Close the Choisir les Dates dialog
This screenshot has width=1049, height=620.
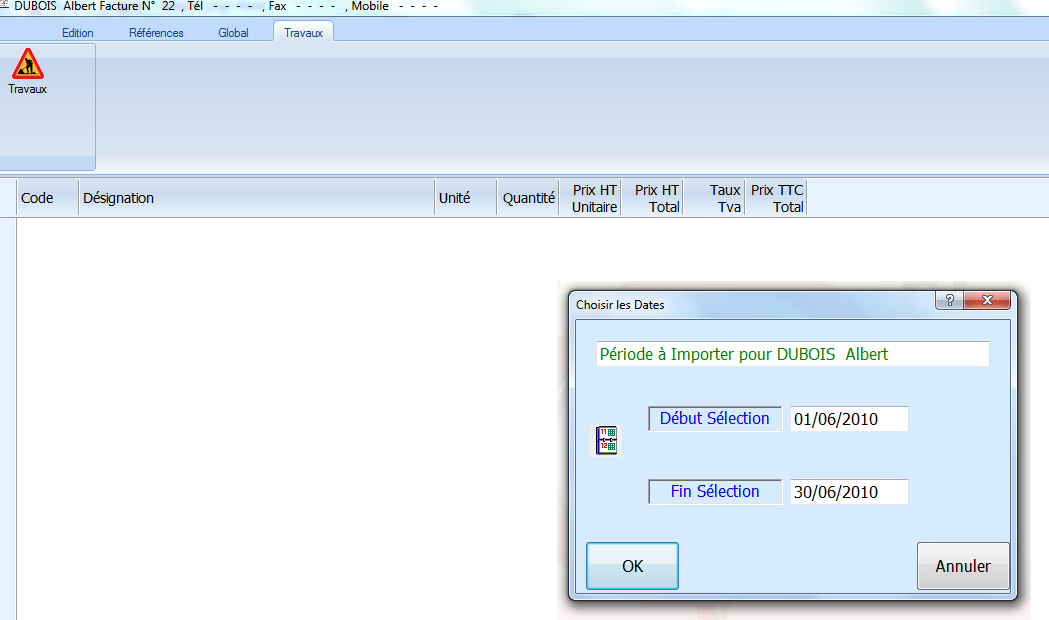(987, 301)
